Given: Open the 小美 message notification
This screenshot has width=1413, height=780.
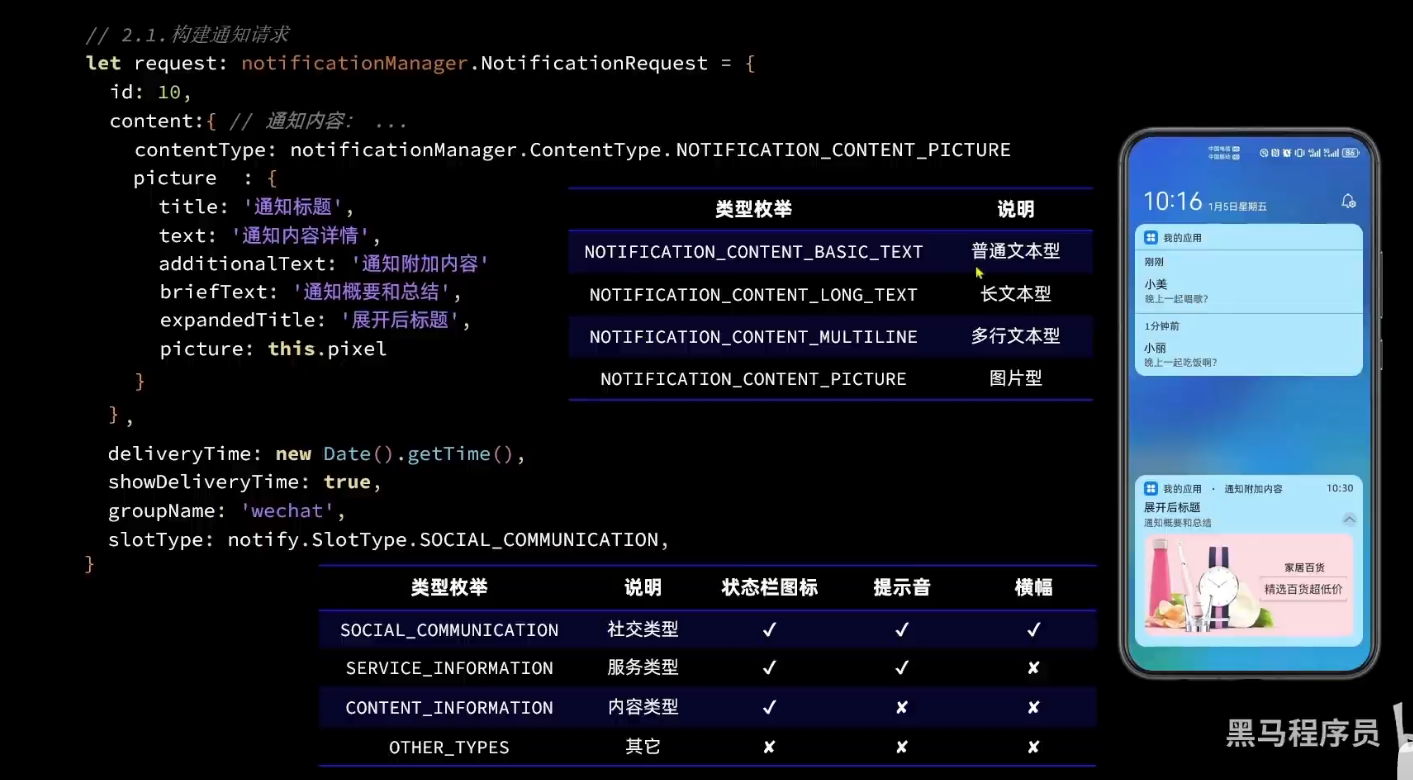Looking at the screenshot, I should click(1248, 283).
